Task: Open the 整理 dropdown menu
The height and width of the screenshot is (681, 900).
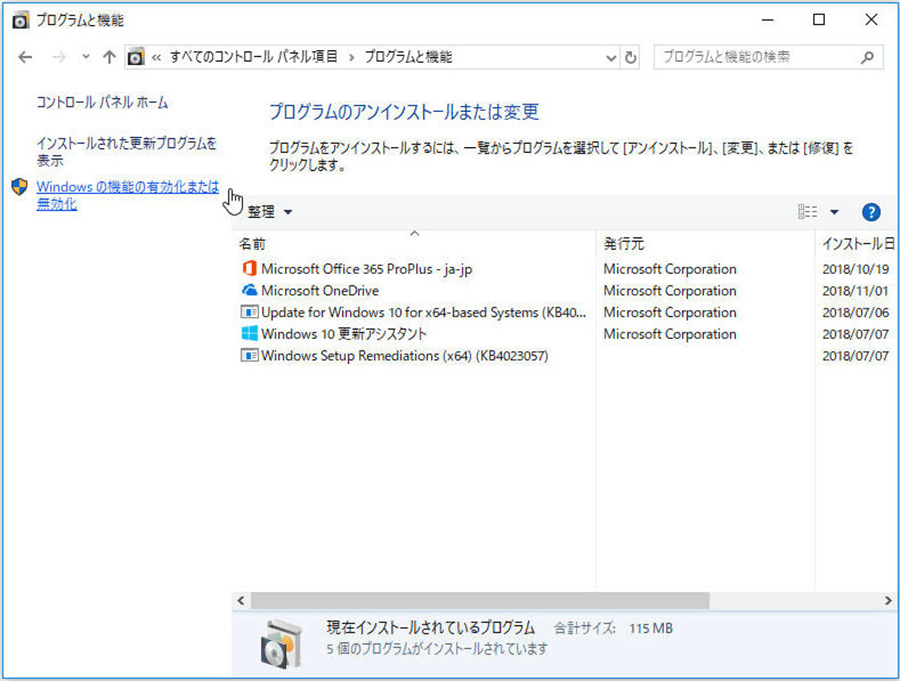Action: [270, 212]
